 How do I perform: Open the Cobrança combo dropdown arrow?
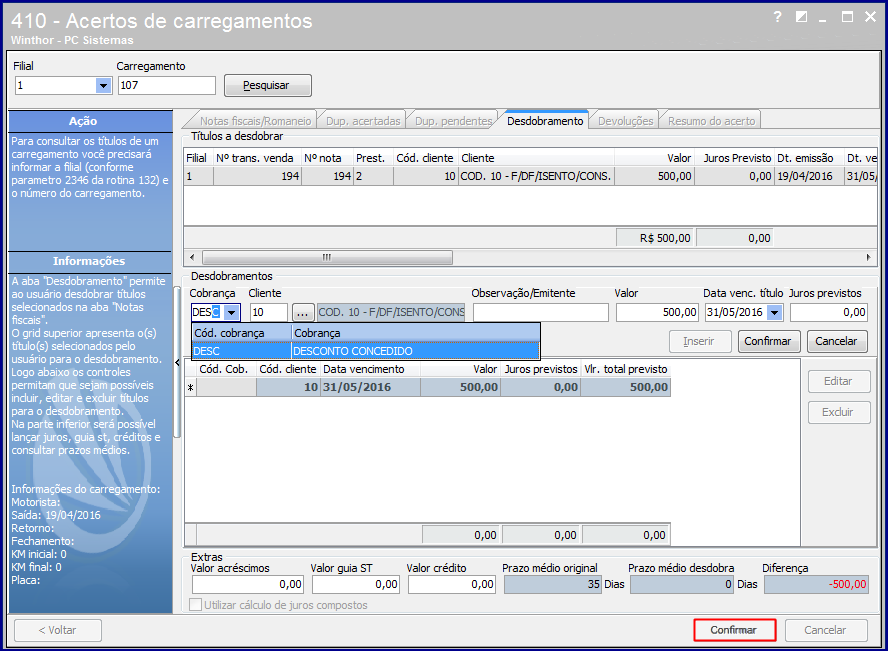point(231,312)
